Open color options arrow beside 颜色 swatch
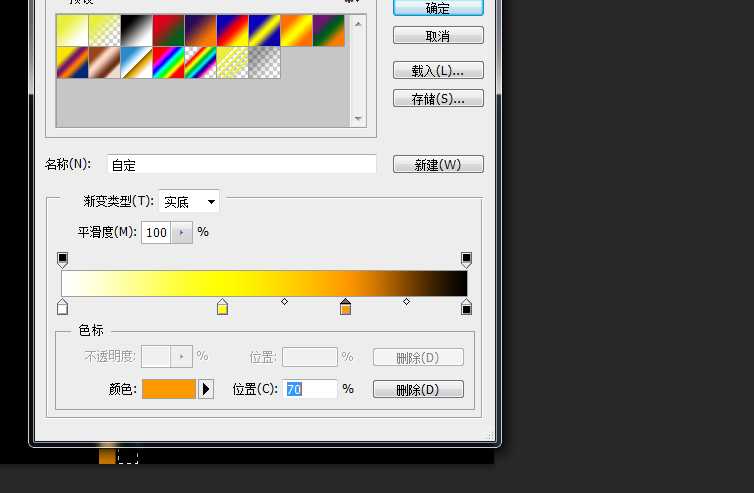754x493 pixels. (x=206, y=389)
